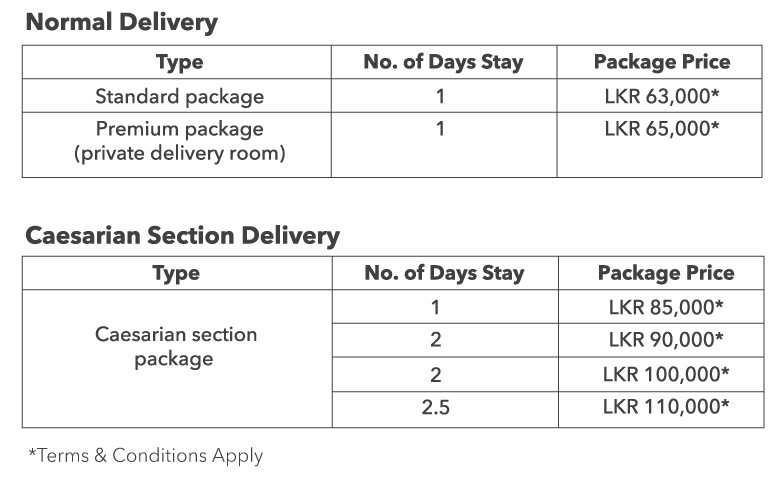775x483 pixels.
Task: Click Type header in Normal Delivery table
Action: tap(179, 62)
